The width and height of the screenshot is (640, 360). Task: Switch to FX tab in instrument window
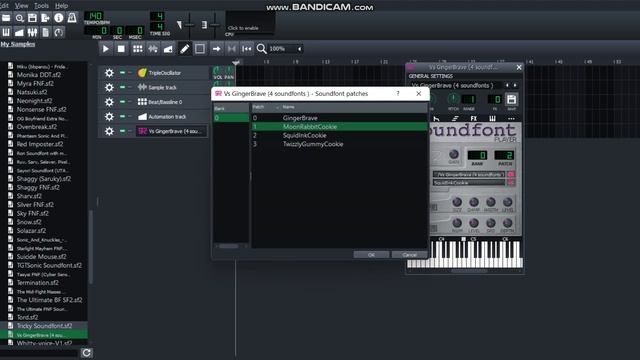pyautogui.click(x=473, y=118)
